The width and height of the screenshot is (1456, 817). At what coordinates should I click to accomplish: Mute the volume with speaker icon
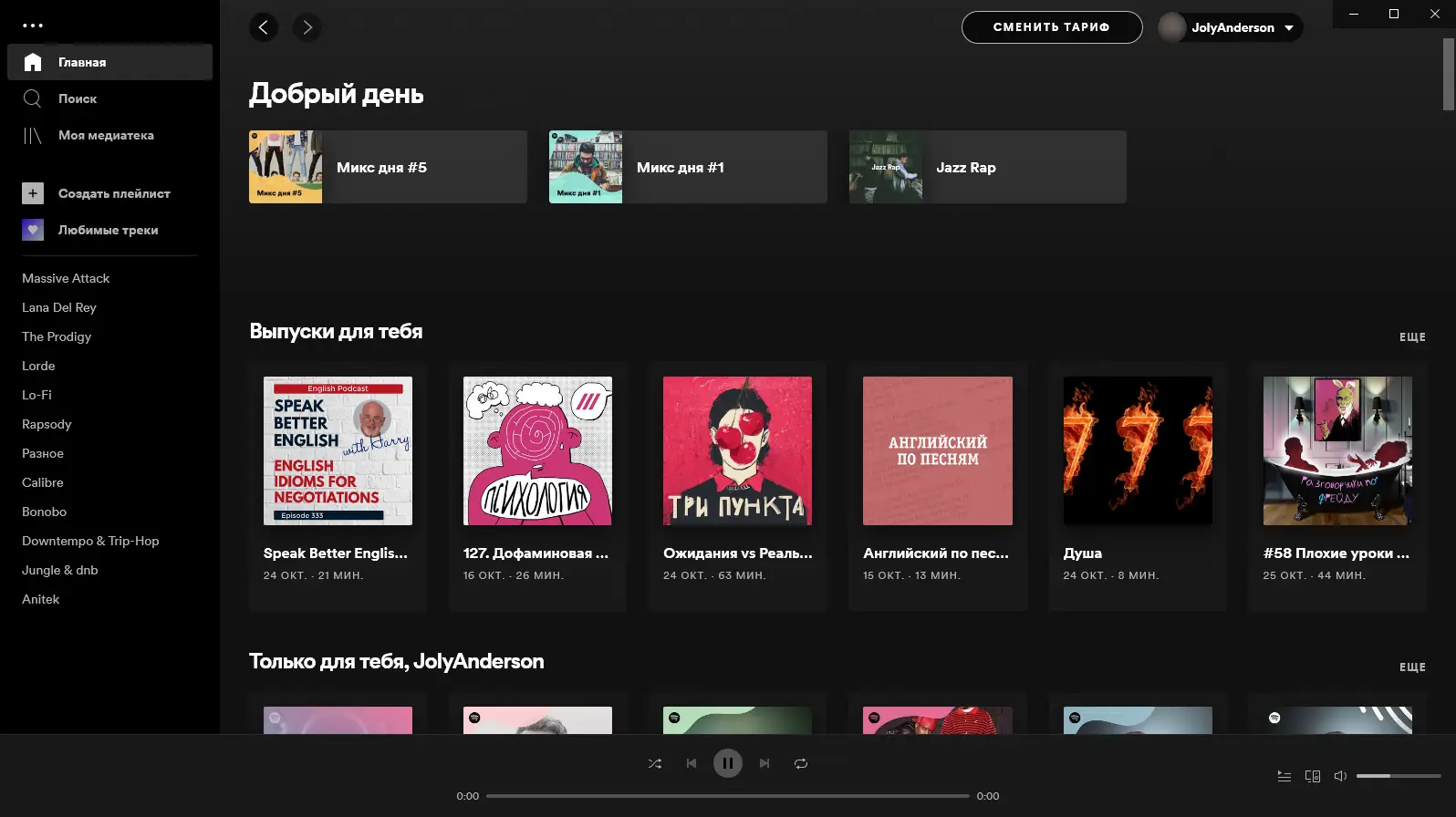coord(1340,776)
